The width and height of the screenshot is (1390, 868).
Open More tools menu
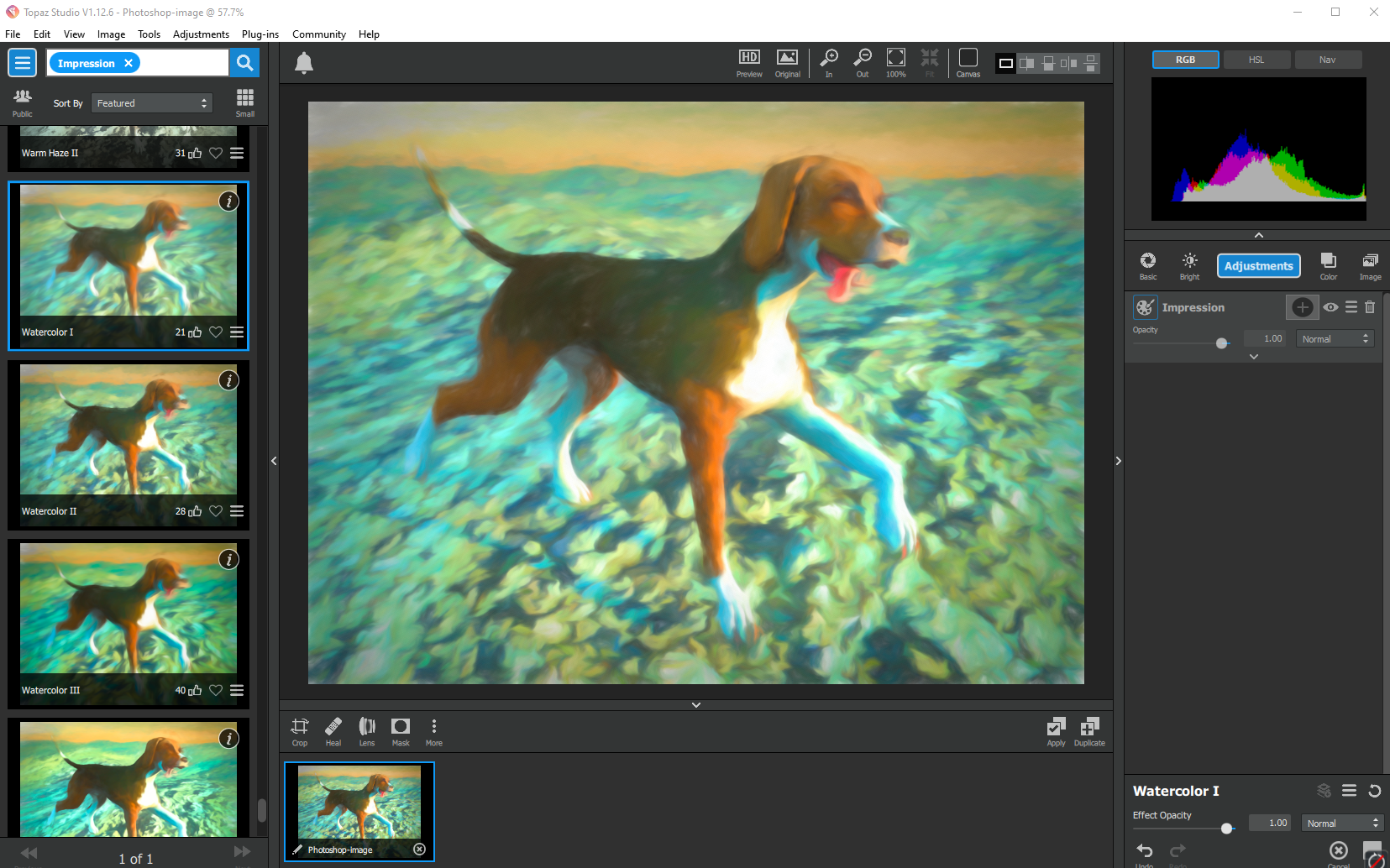(x=434, y=731)
